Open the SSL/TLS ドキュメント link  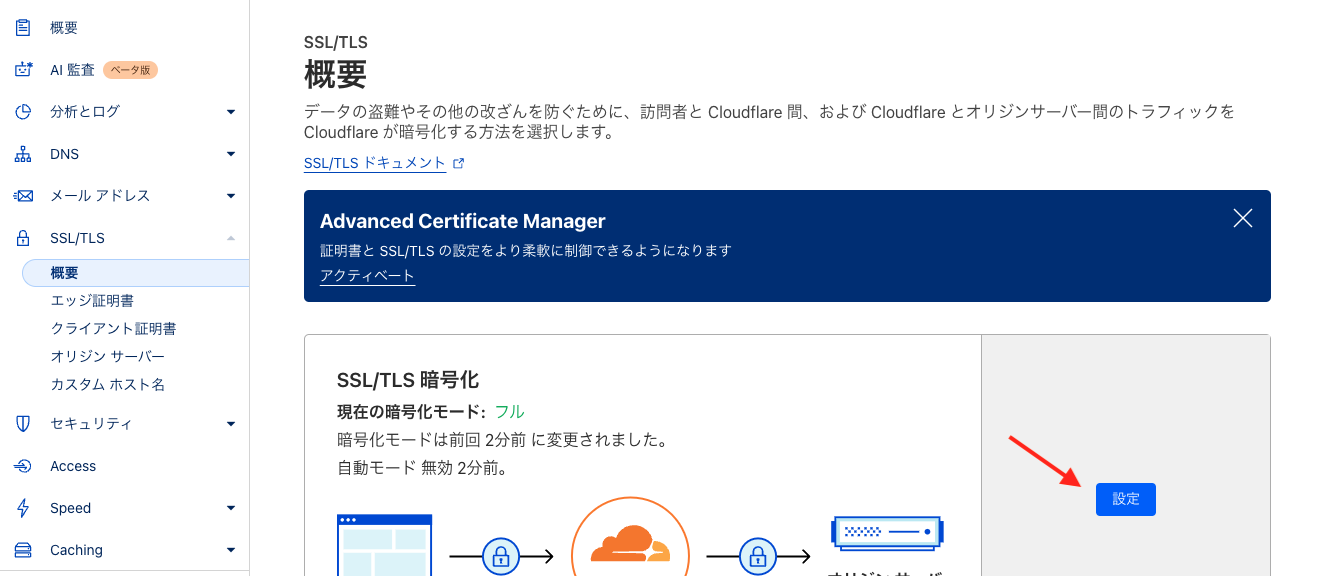point(374,162)
